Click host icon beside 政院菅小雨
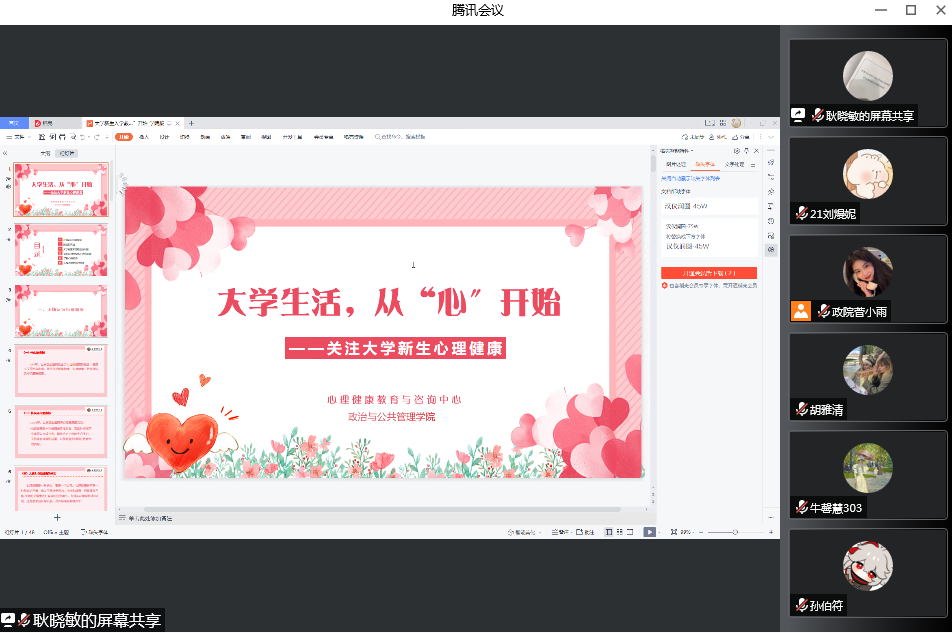 coord(800,311)
